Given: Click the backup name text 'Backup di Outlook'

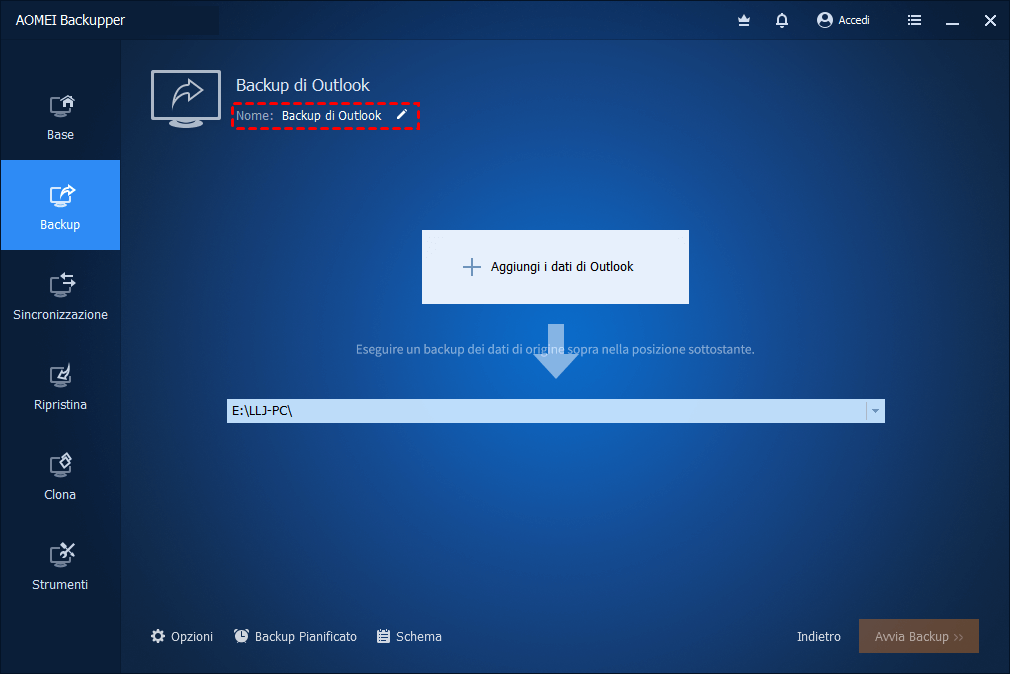Looking at the screenshot, I should 332,115.
